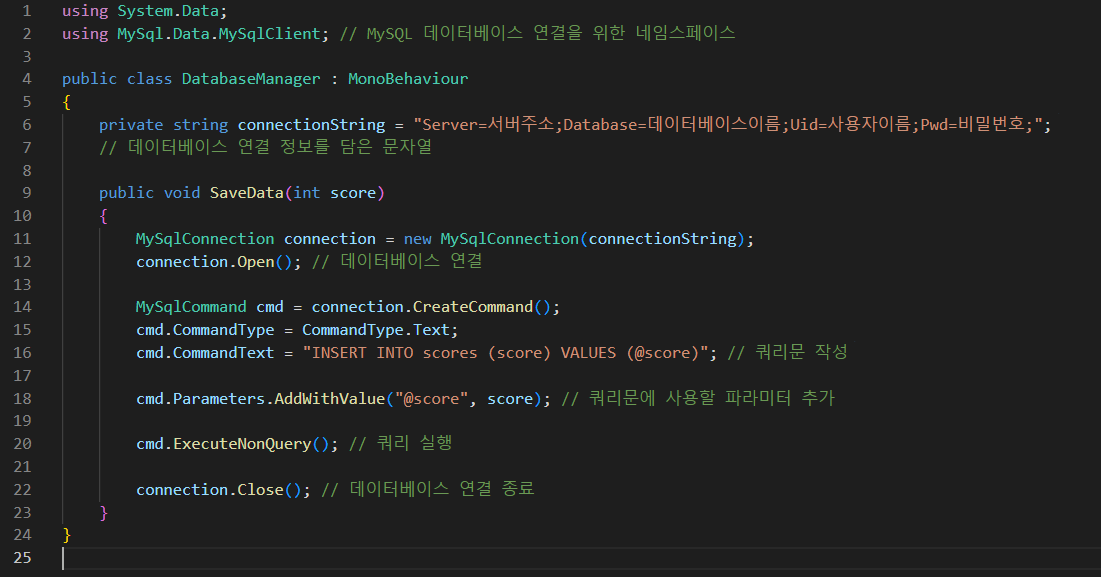This screenshot has height=577, width=1101.
Task: Click the comment '데이터베이스 연결 정보를 담은 문자열'
Action: coord(279,147)
